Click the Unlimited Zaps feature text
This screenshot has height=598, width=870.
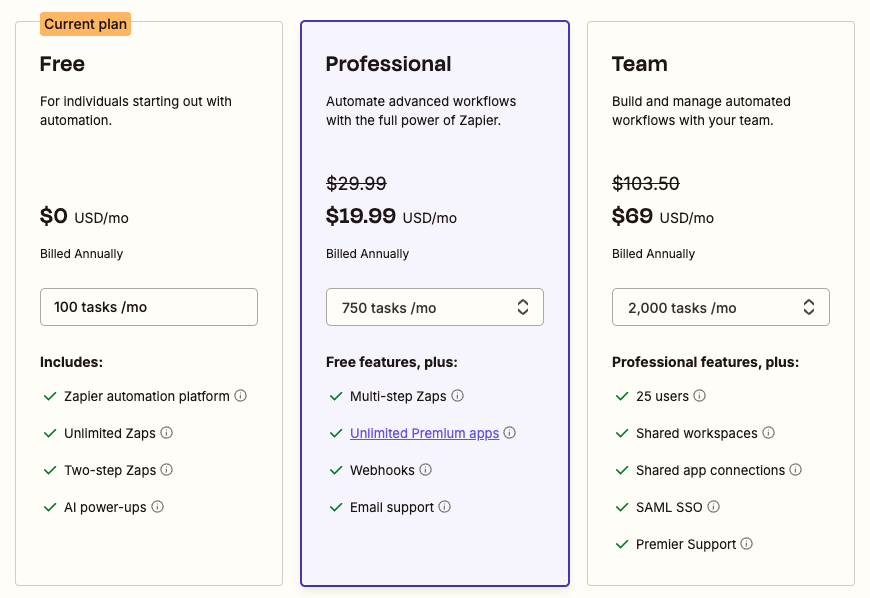click(110, 433)
